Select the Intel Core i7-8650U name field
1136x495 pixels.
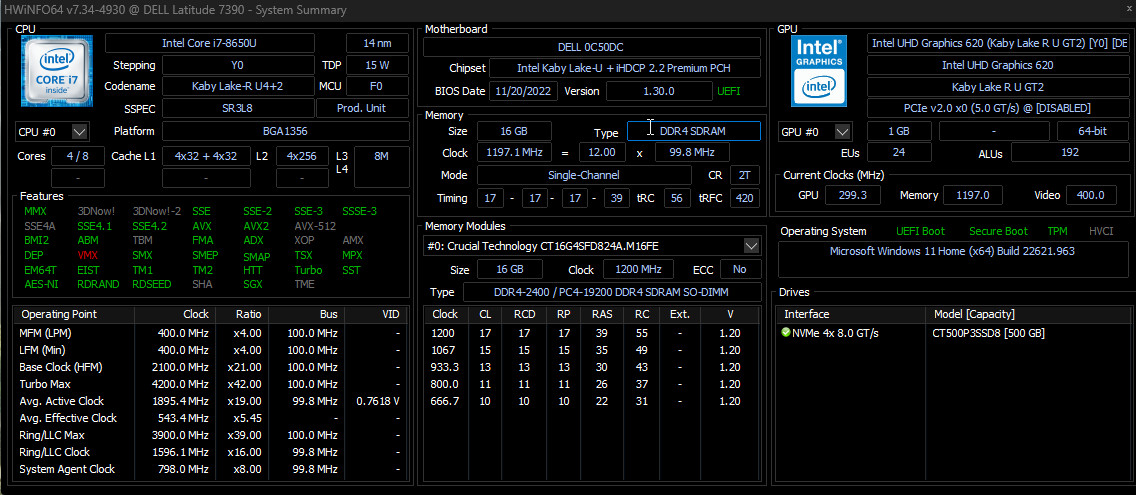tap(210, 43)
